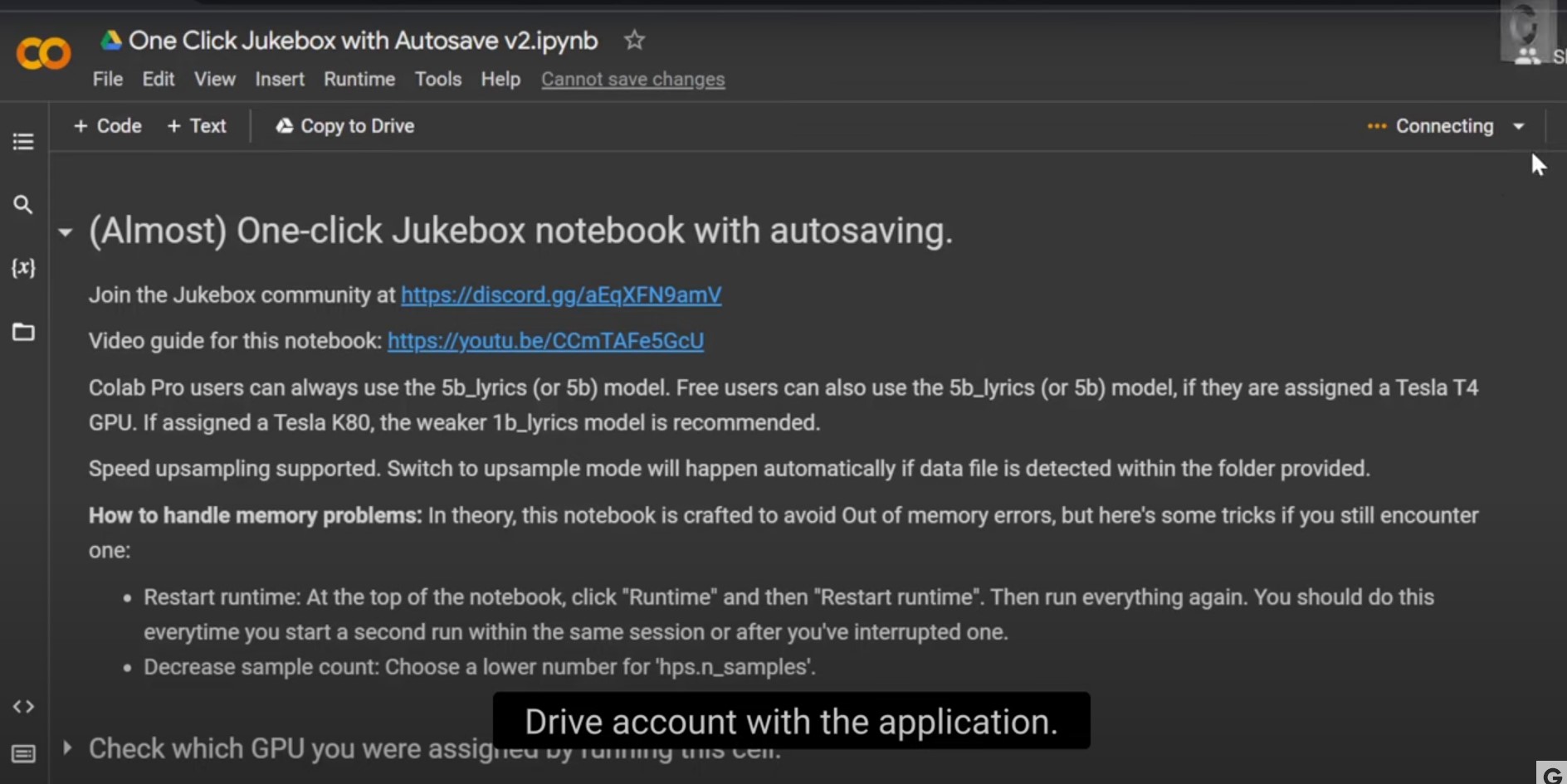Screen dimensions: 1567x784
Task: Click the Decrease sample count bullet text
Action: pos(480,667)
